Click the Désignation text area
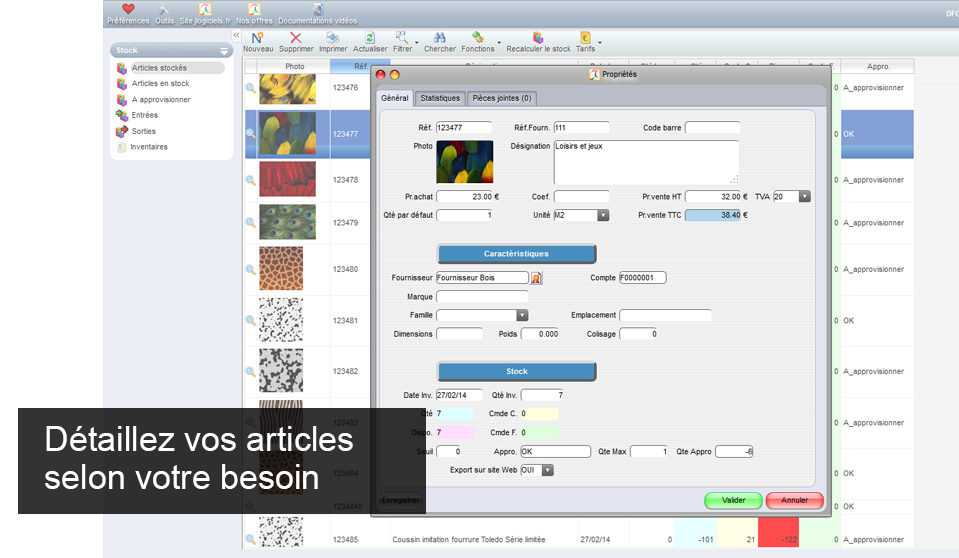 646,162
